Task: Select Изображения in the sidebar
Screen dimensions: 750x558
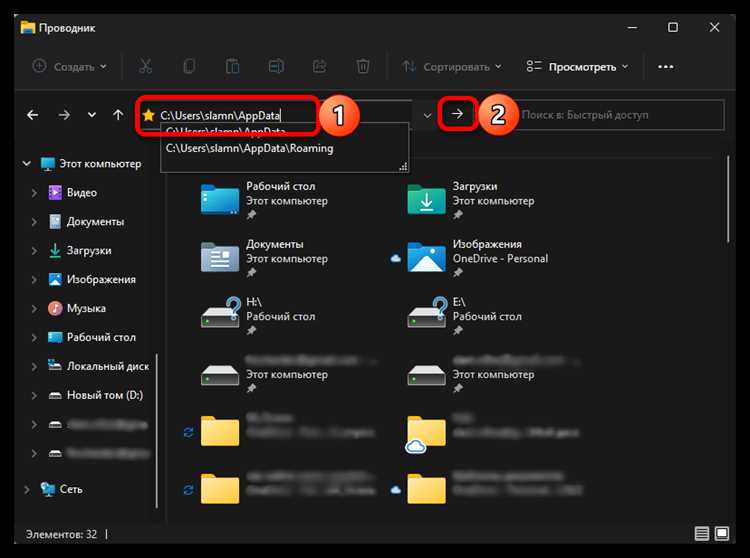Action: [101, 279]
